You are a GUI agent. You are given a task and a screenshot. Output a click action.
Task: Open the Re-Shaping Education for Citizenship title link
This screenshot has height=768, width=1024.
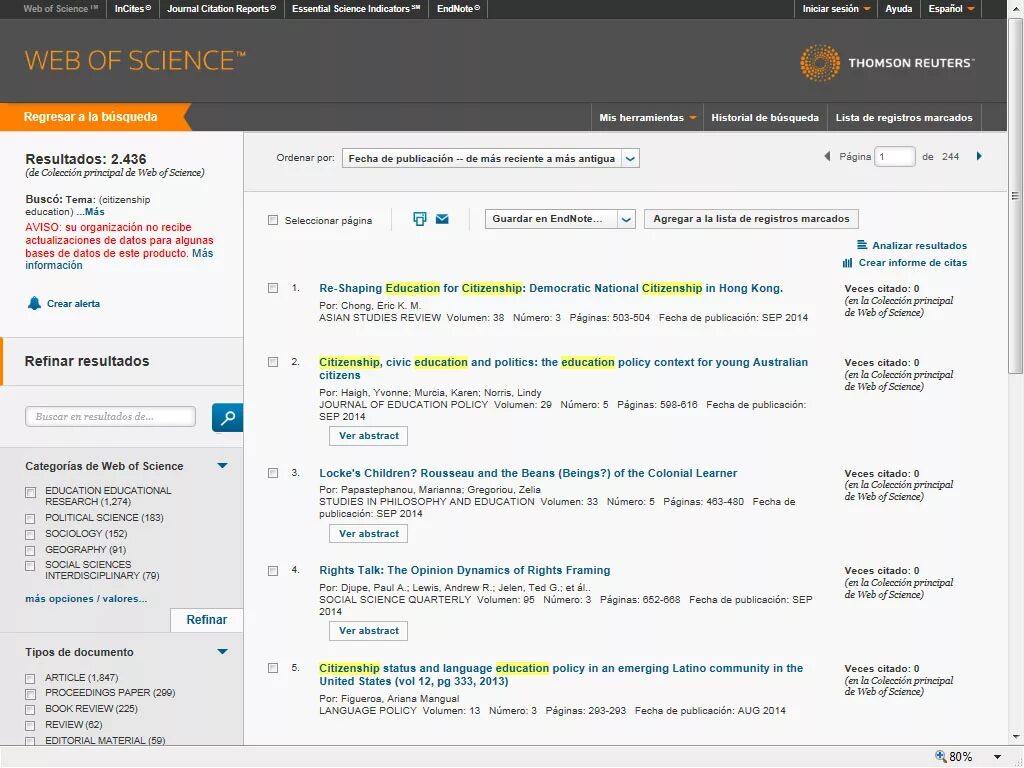[x=551, y=288]
